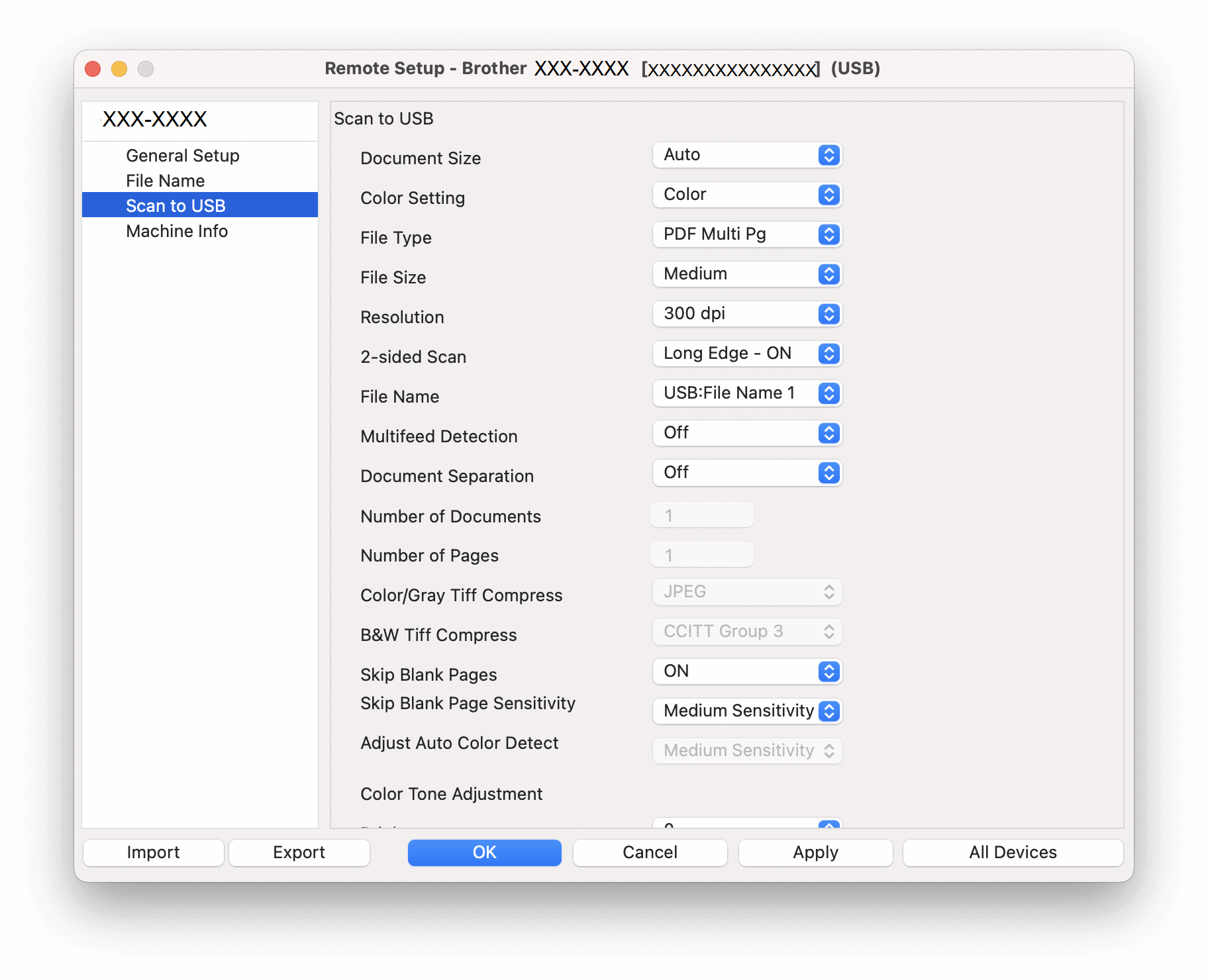Click the Apply button
This screenshot has width=1208, height=980.
[816, 853]
